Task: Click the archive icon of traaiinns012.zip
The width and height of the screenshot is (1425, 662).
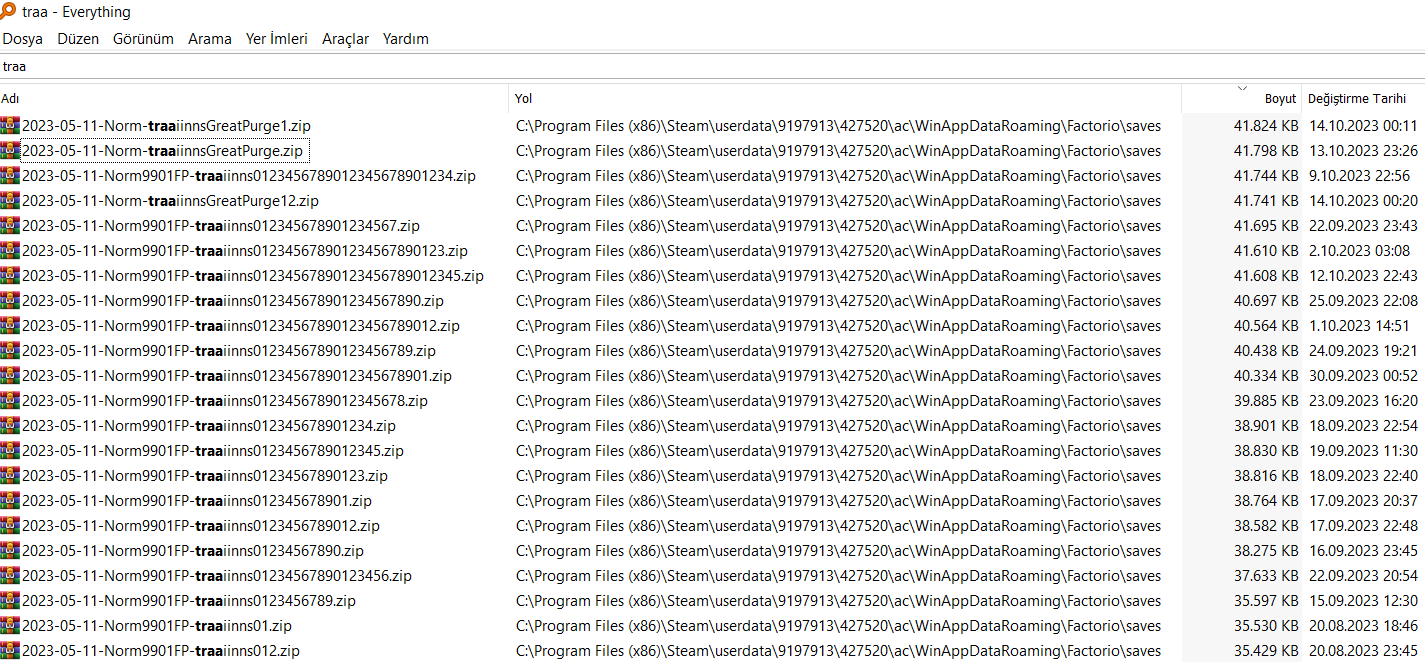Action: tap(10, 651)
